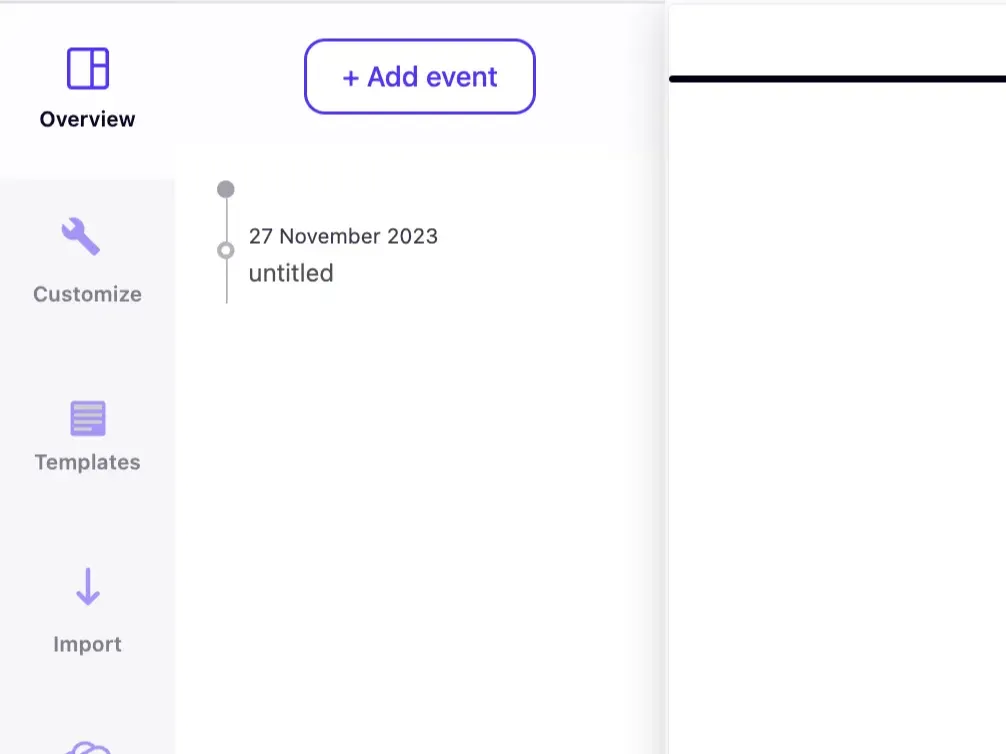
Task: Go to the Import tab label
Action: click(87, 644)
